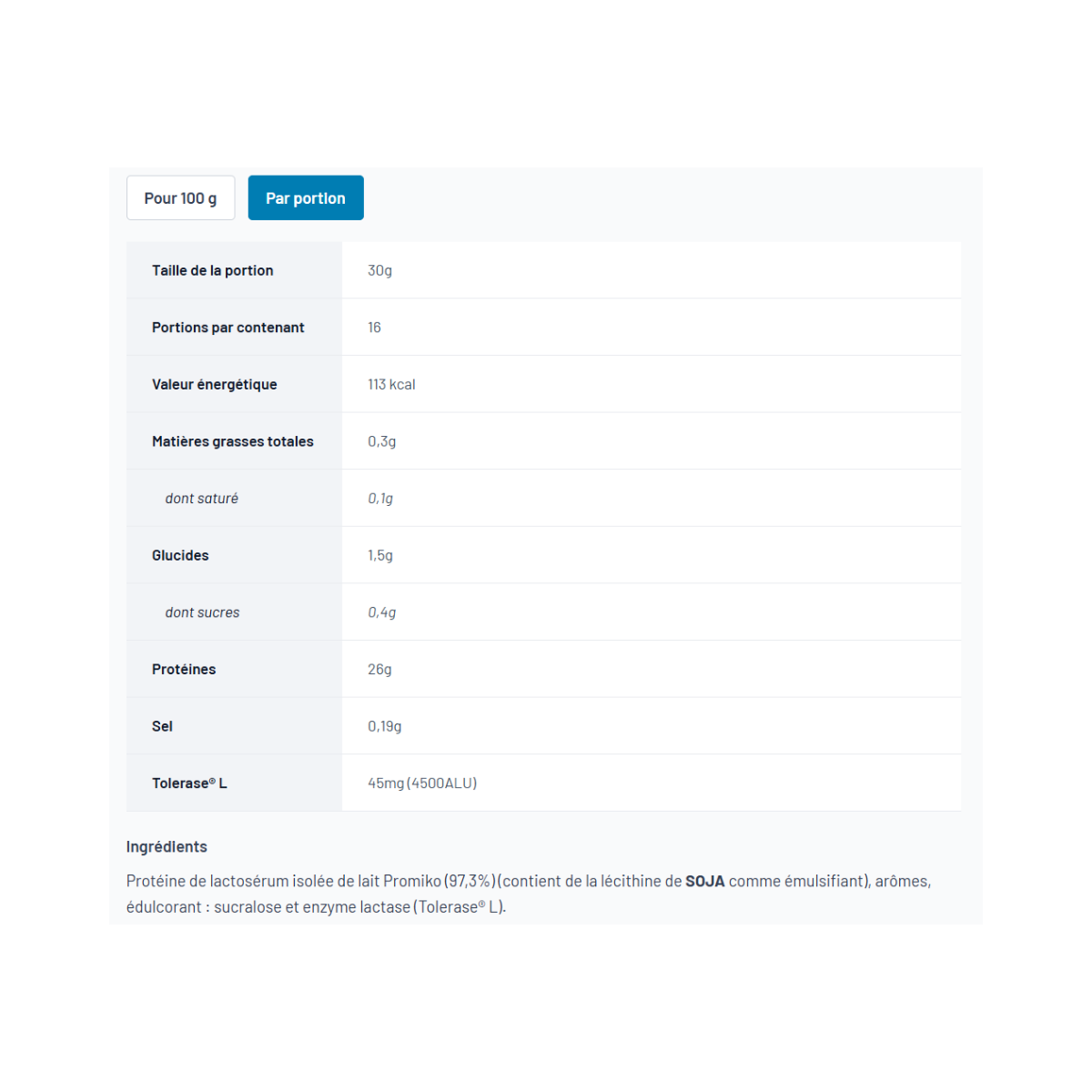
Task: Click the Protéines row label
Action: coord(184,669)
